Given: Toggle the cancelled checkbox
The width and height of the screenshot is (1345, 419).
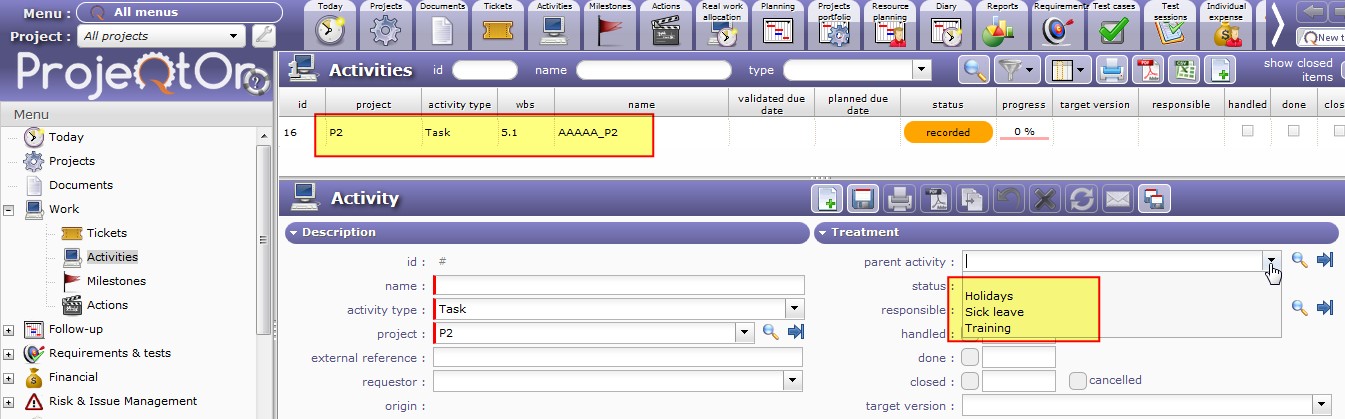Looking at the screenshot, I should [1077, 380].
